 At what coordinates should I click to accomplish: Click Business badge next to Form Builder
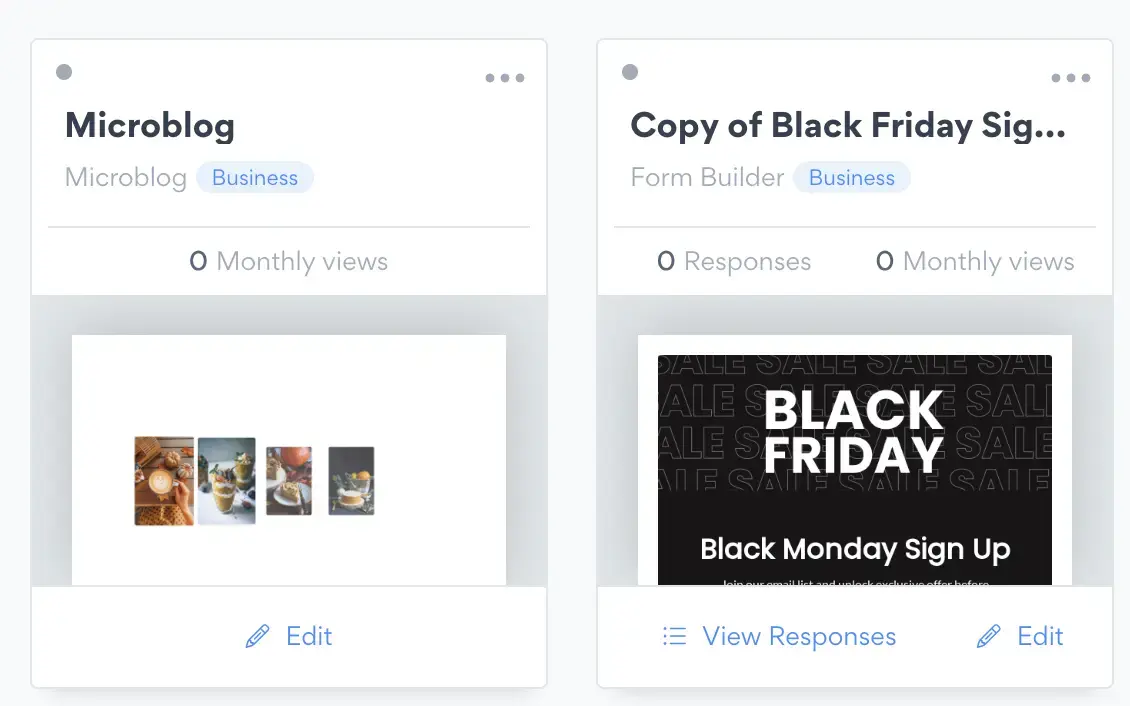pos(852,178)
